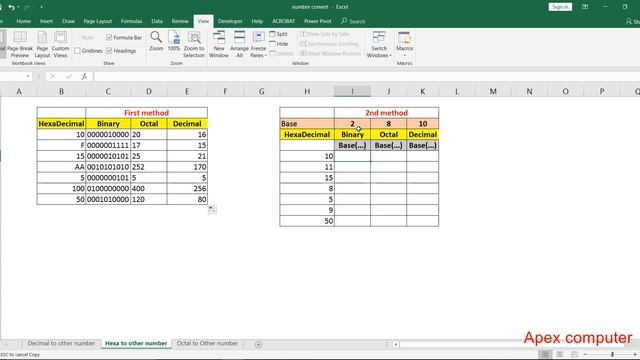Click the Search lightbulb box
The width and height of the screenshot is (640, 360).
tap(353, 21)
